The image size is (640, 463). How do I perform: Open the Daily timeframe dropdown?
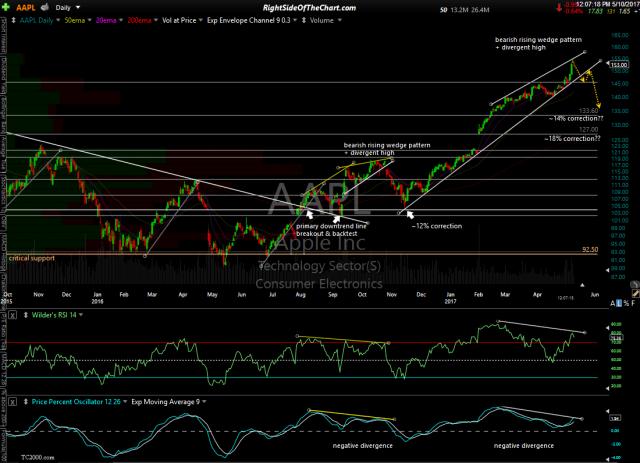68,8
